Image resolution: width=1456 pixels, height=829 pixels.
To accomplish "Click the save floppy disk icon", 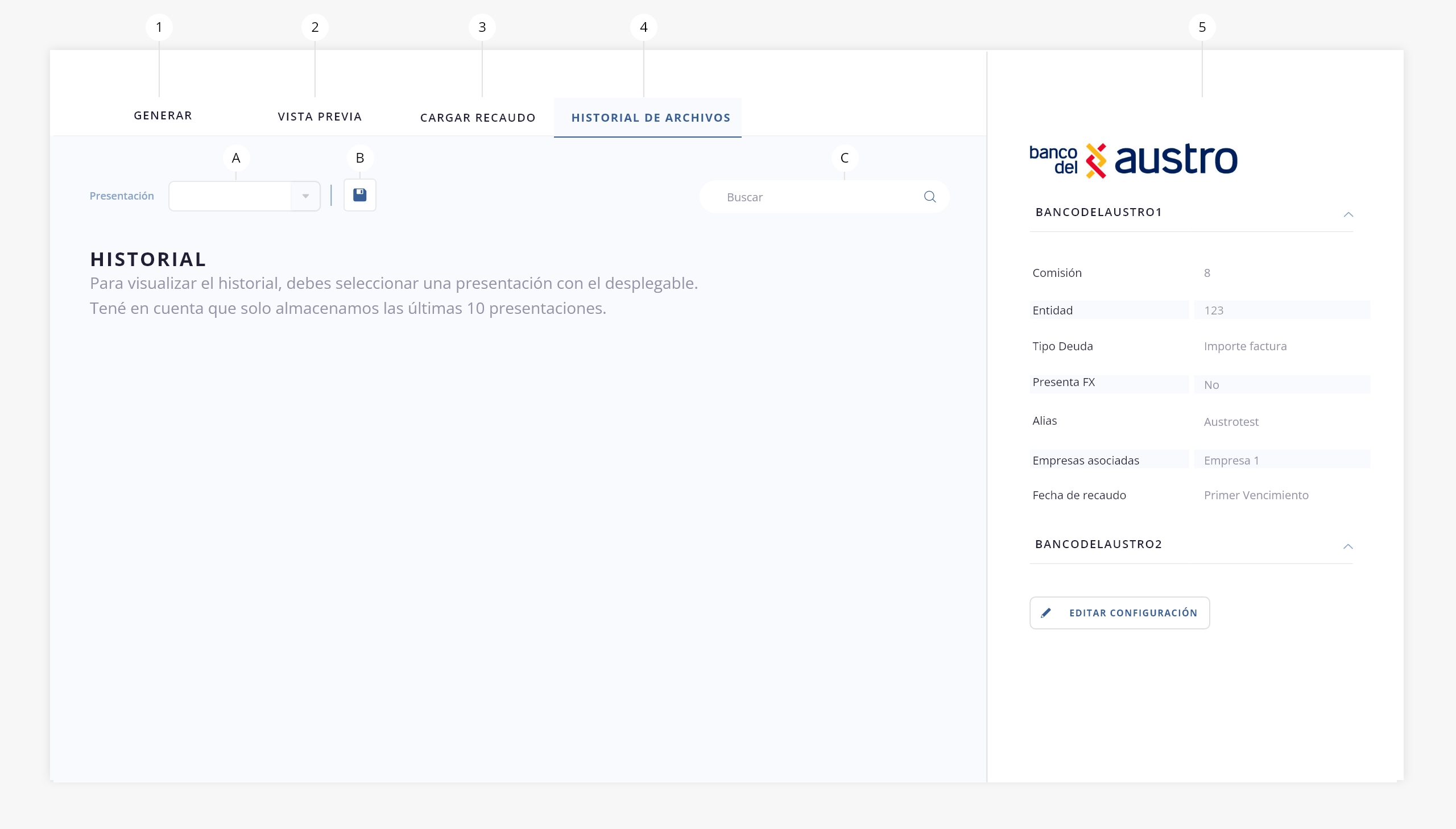I will (x=359, y=195).
